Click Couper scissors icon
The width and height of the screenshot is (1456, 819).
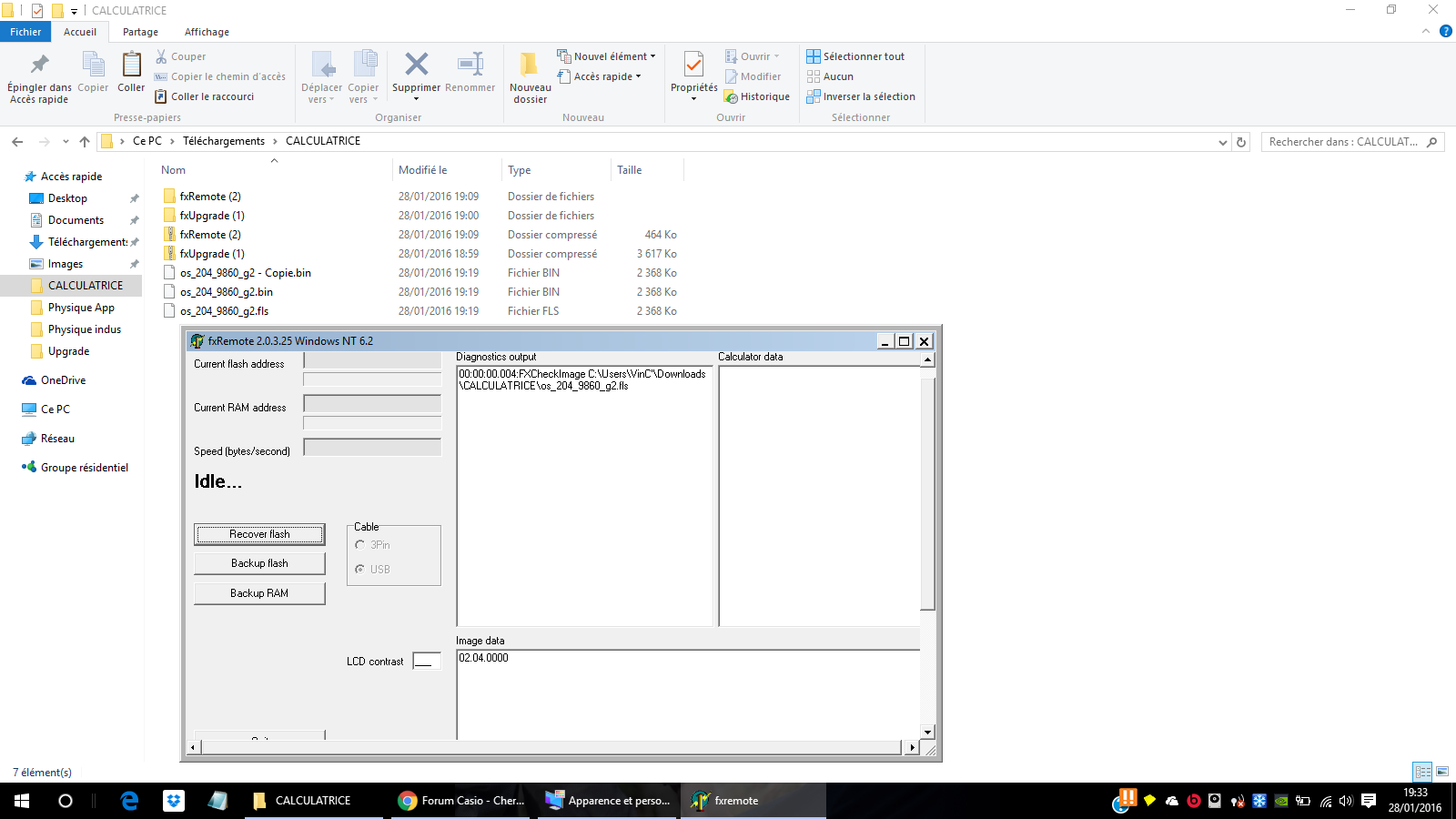click(161, 56)
